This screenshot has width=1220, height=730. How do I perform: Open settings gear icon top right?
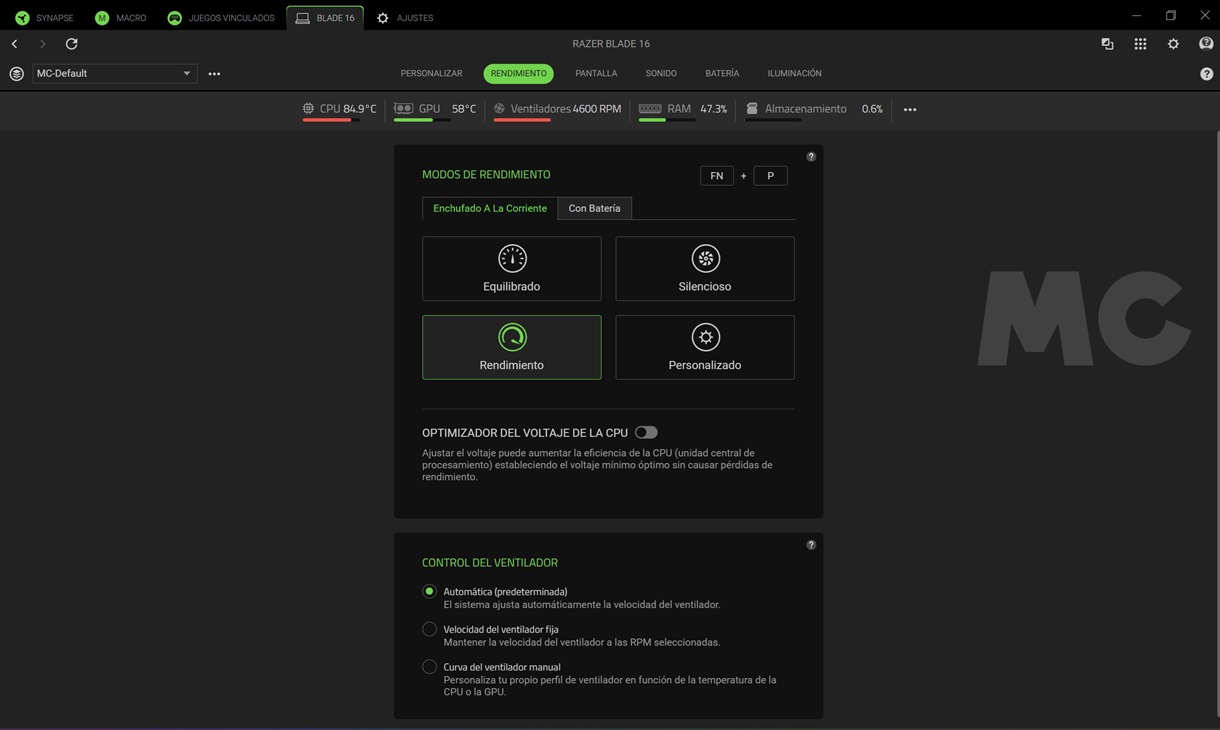click(x=1173, y=44)
